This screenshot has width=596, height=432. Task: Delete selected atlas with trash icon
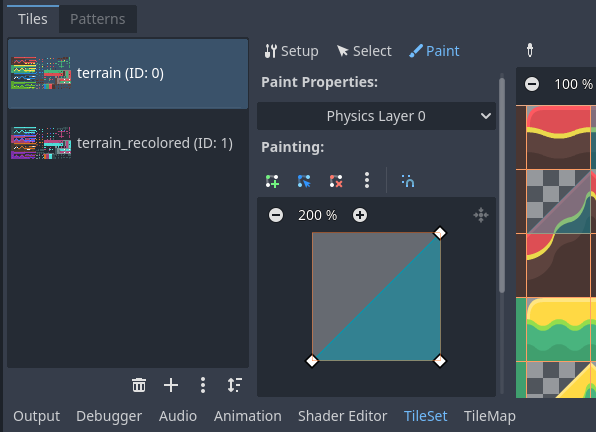[x=139, y=385]
